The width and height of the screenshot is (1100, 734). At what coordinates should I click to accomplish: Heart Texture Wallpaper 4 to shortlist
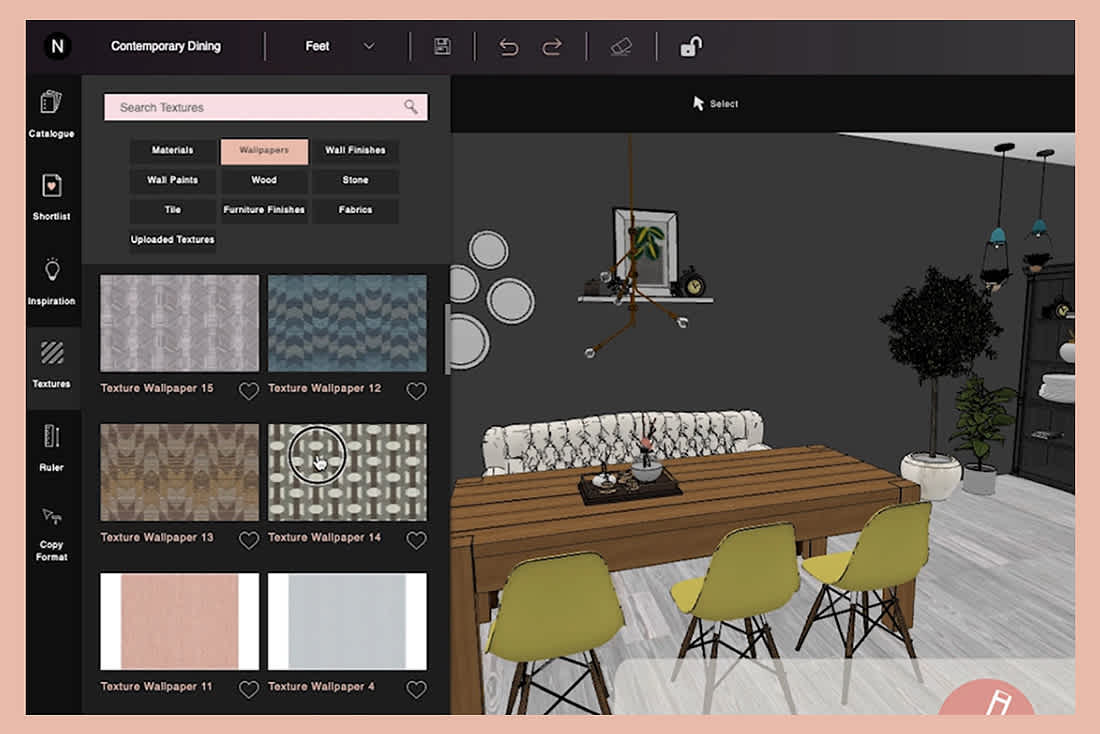pos(416,689)
